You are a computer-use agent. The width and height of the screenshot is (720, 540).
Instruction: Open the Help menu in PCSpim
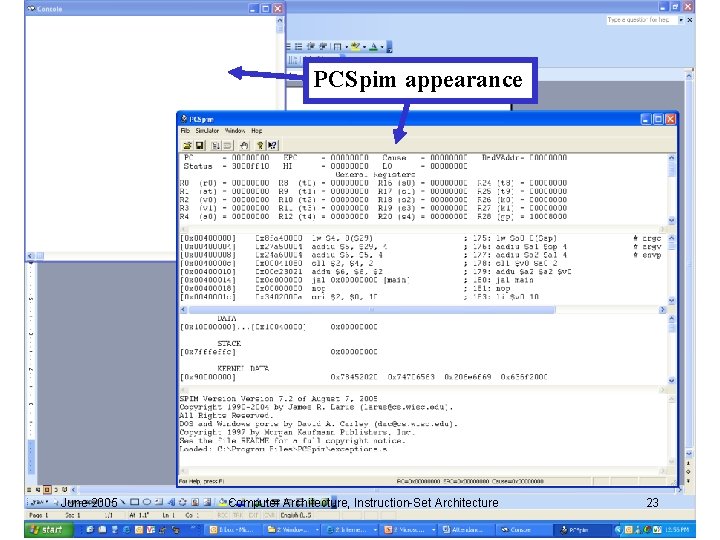click(x=257, y=131)
